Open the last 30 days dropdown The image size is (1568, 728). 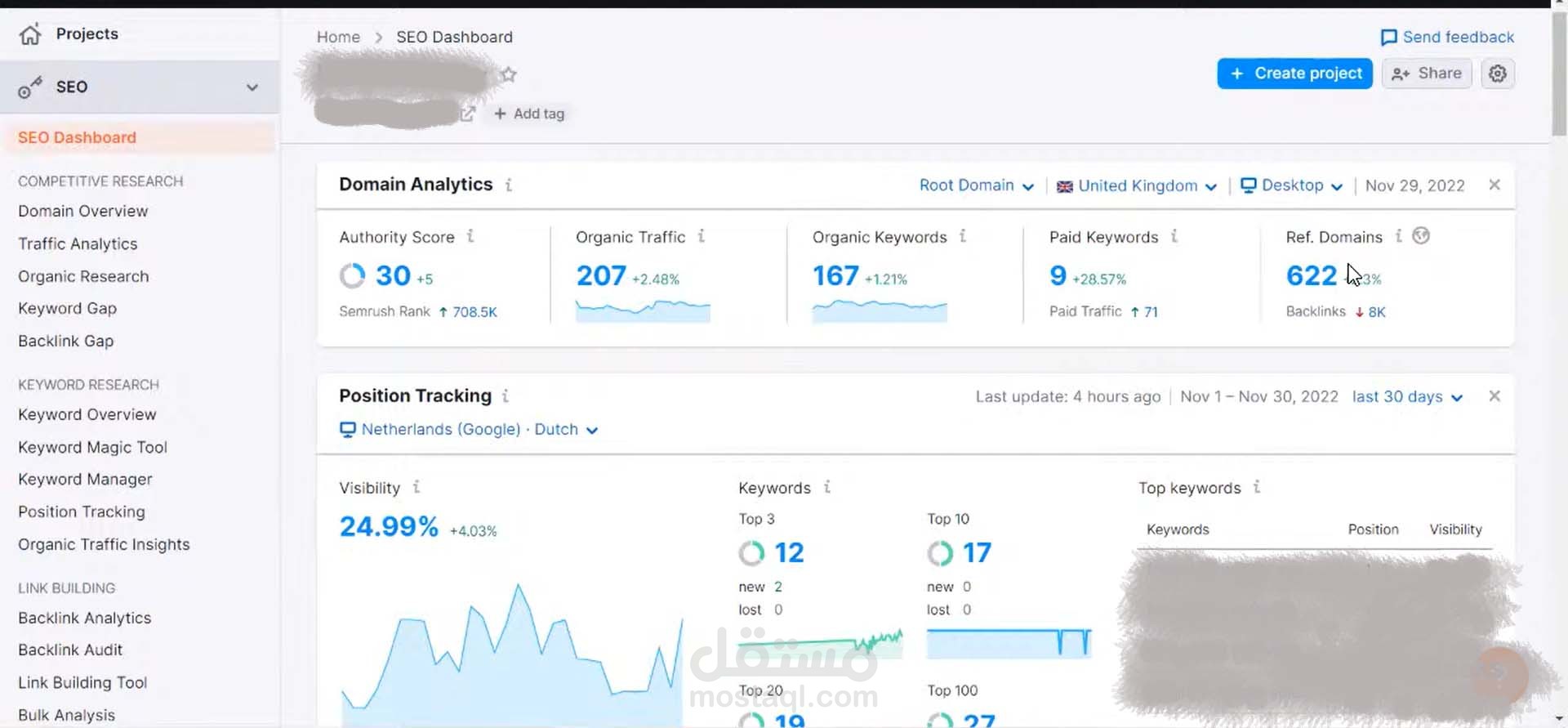(x=1407, y=397)
